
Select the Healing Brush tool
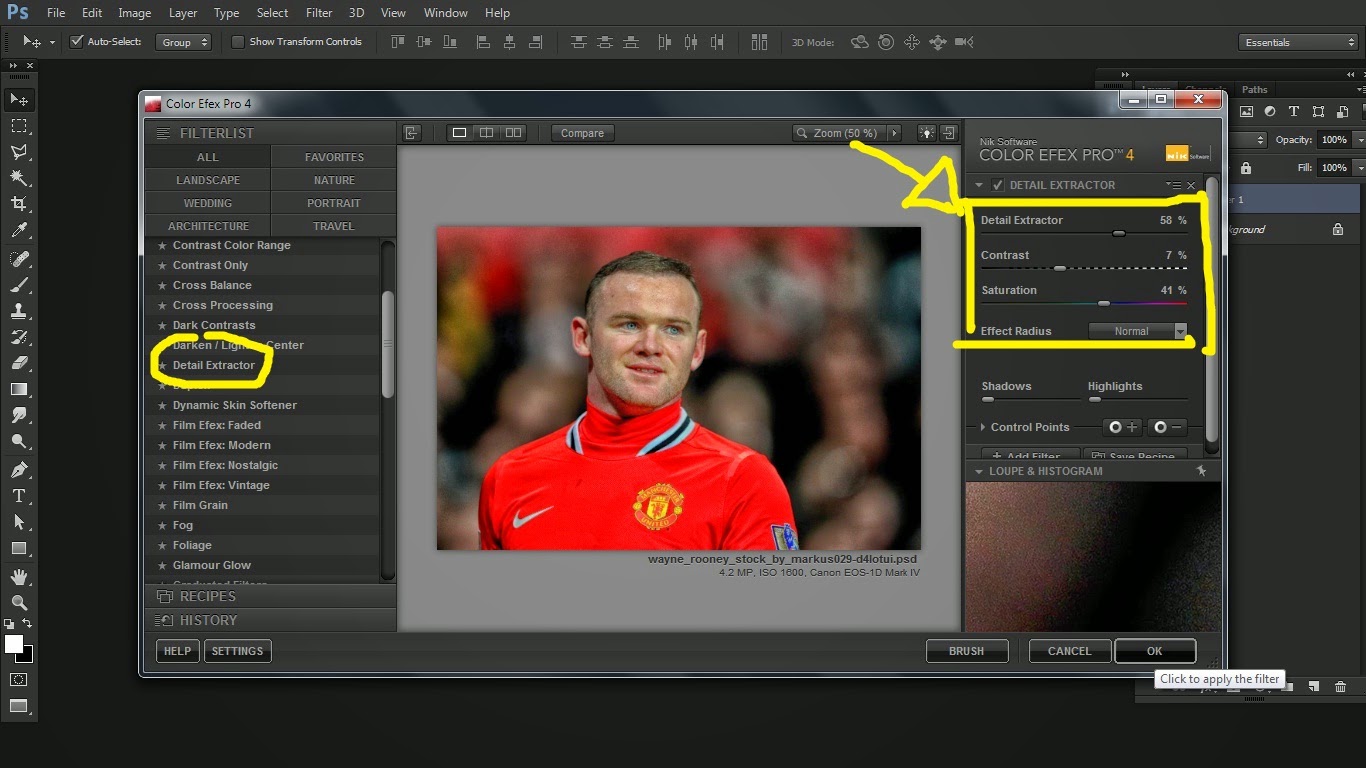19,259
